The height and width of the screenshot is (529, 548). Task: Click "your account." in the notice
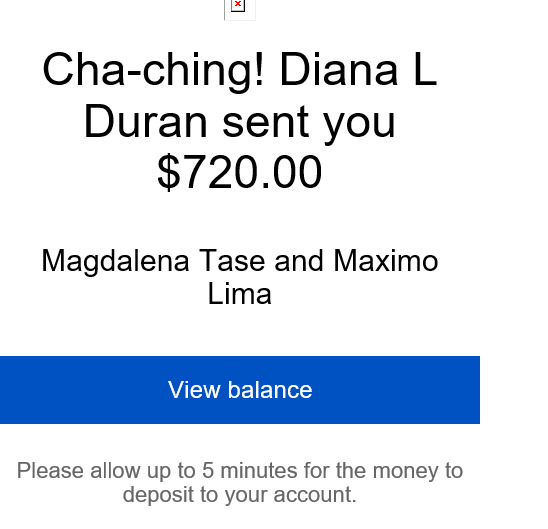290,496
